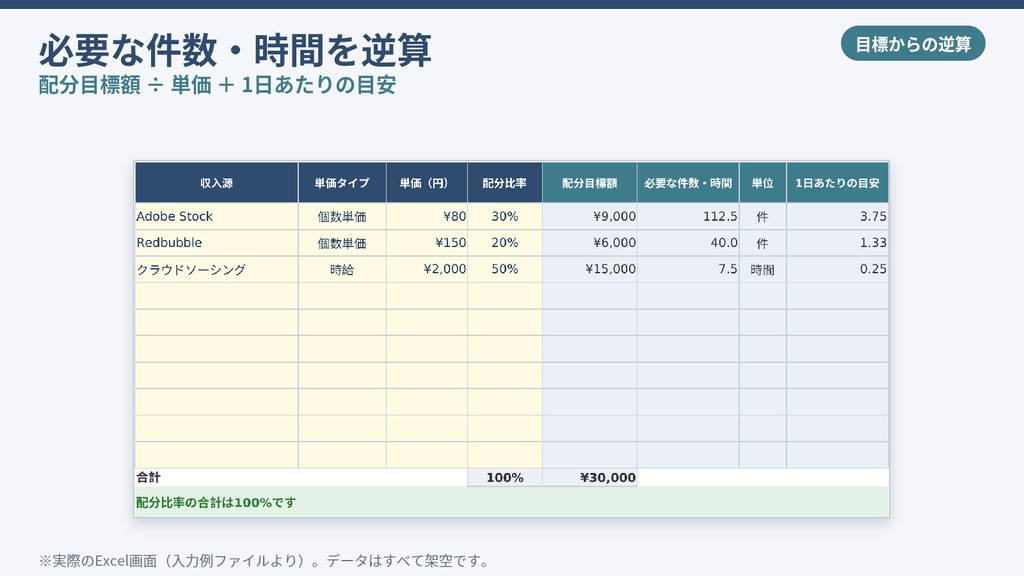Click the ¥2,000 unit price cell
The width and height of the screenshot is (1024, 576).
pos(426,269)
